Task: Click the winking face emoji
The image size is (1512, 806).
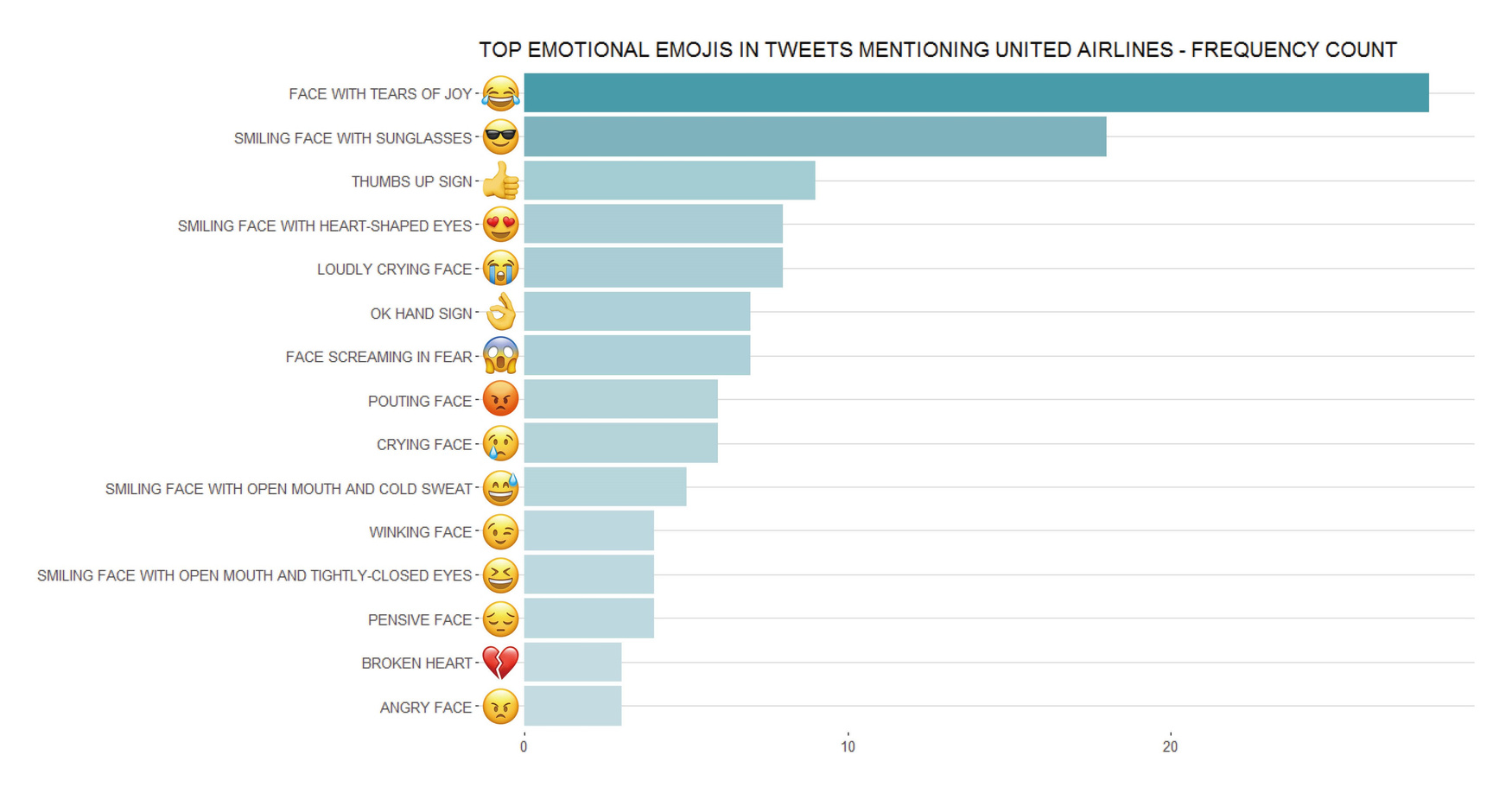Action: (500, 531)
